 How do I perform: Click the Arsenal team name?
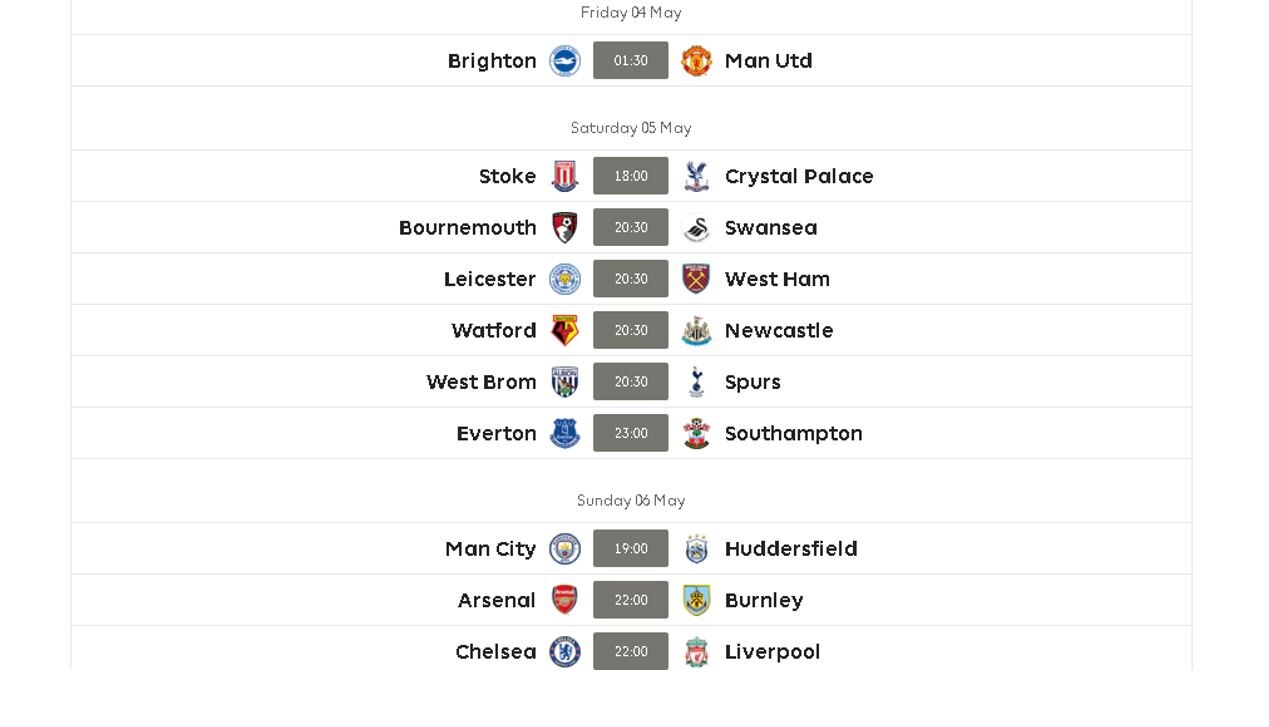point(497,600)
